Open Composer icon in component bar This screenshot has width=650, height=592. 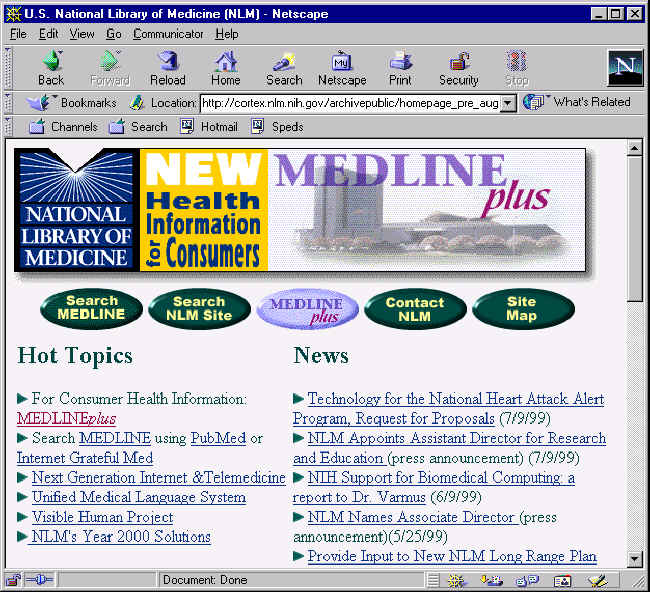coord(597,580)
